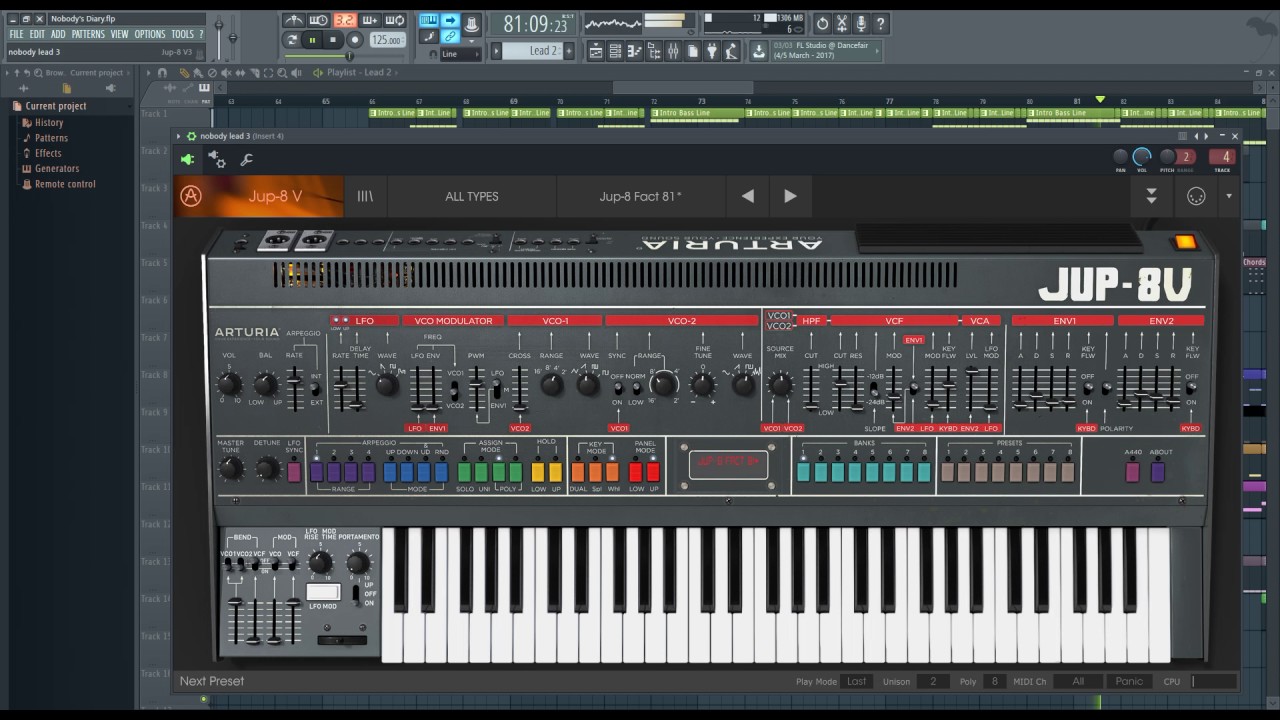Open the OPTIONS menu

(x=150, y=34)
